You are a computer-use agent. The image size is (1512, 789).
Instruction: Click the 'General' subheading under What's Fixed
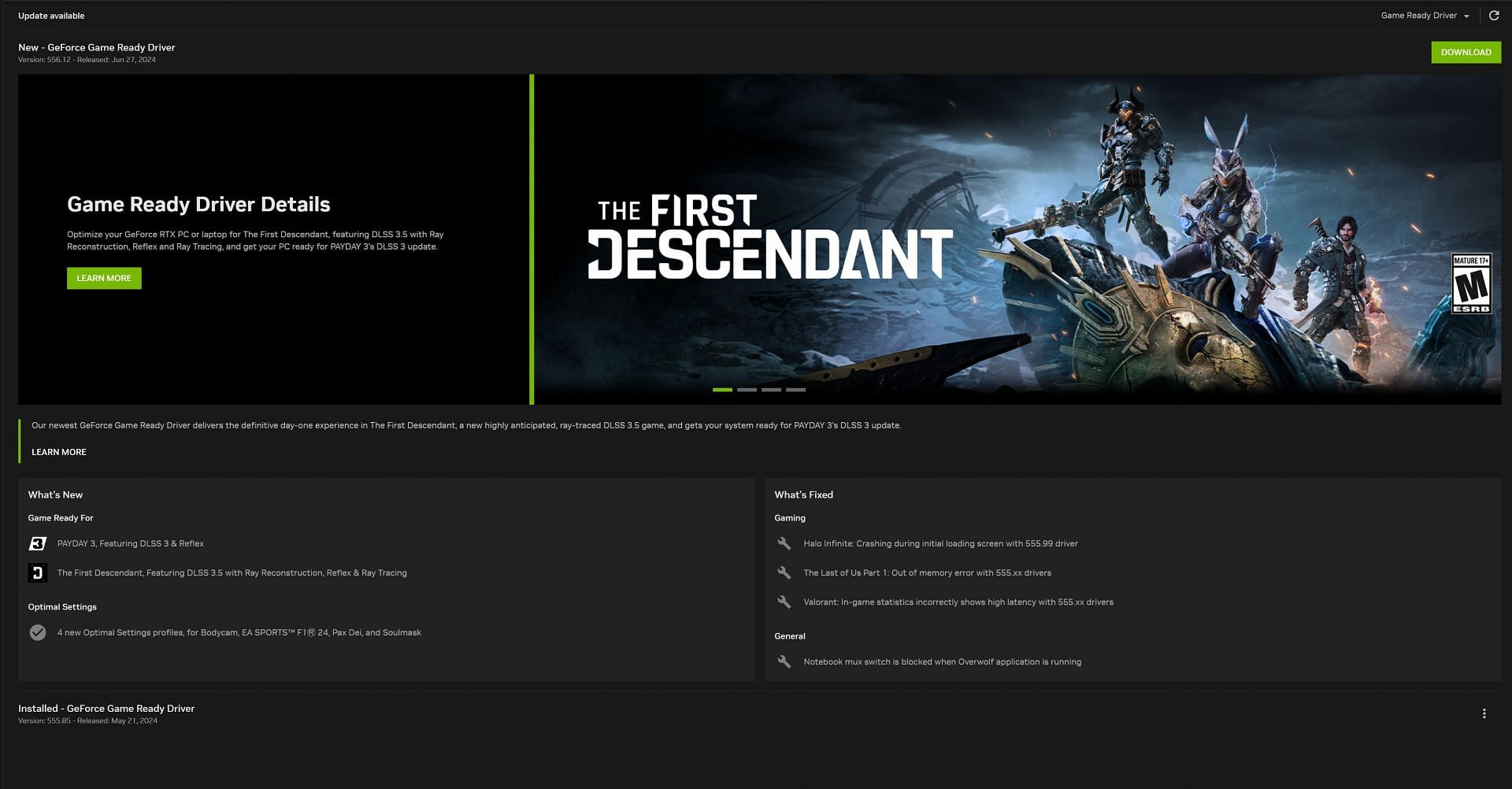click(x=790, y=636)
